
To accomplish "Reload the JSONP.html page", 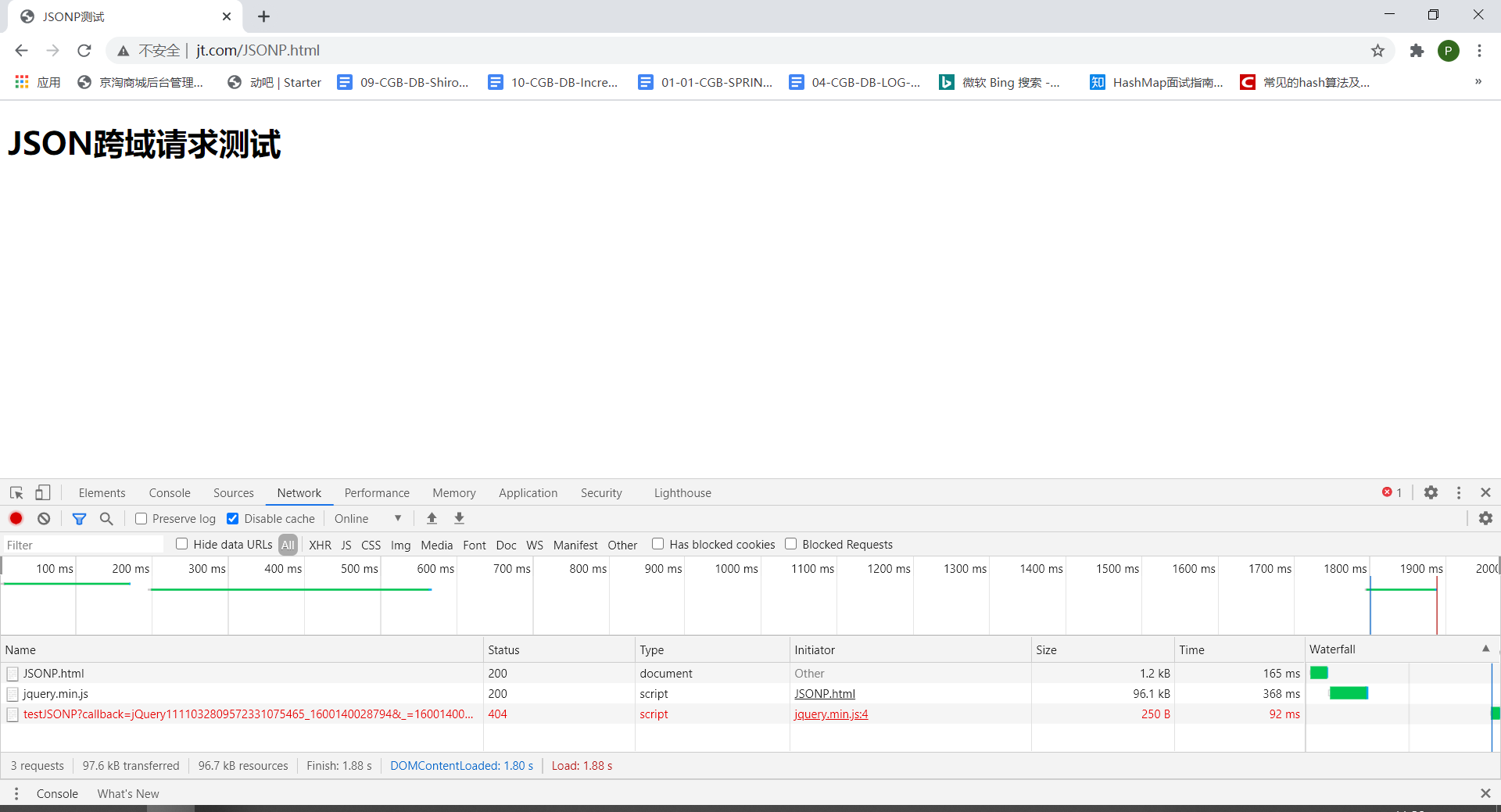I will [84, 51].
